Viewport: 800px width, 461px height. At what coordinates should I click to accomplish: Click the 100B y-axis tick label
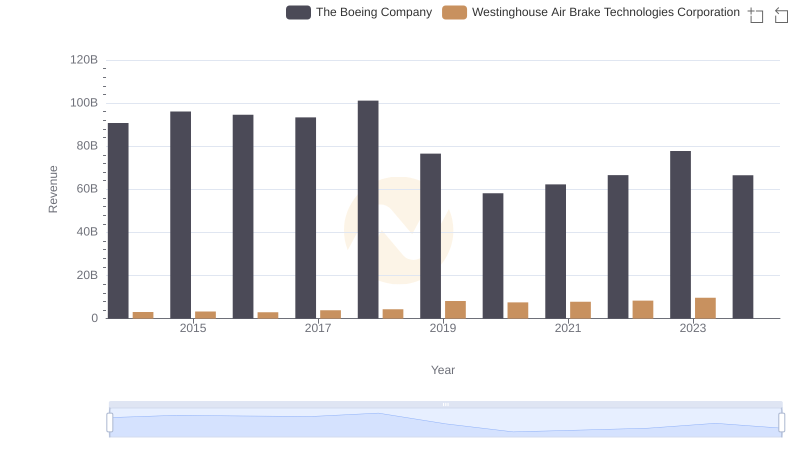click(83, 103)
